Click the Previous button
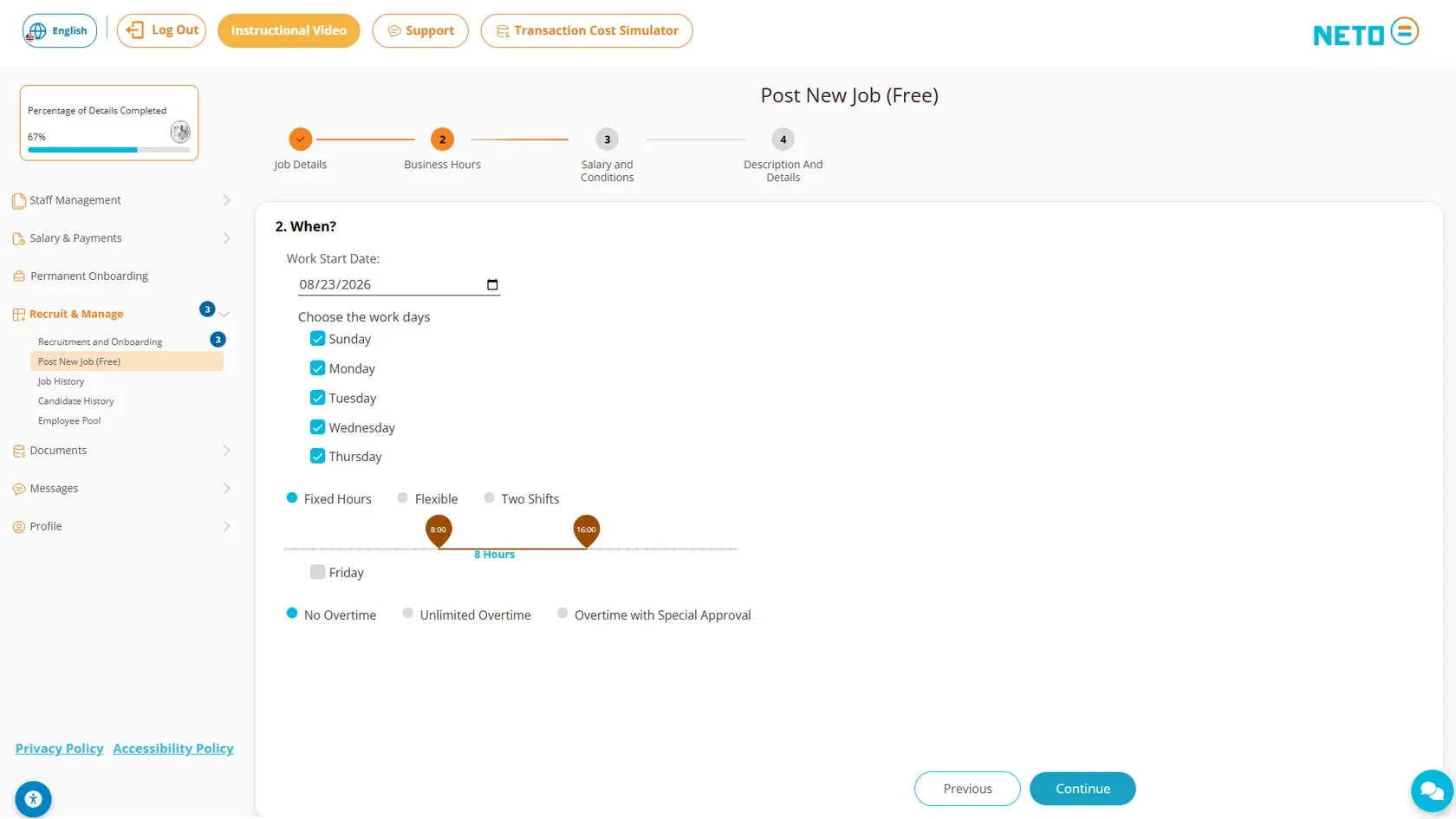The width and height of the screenshot is (1456, 819). tap(967, 789)
